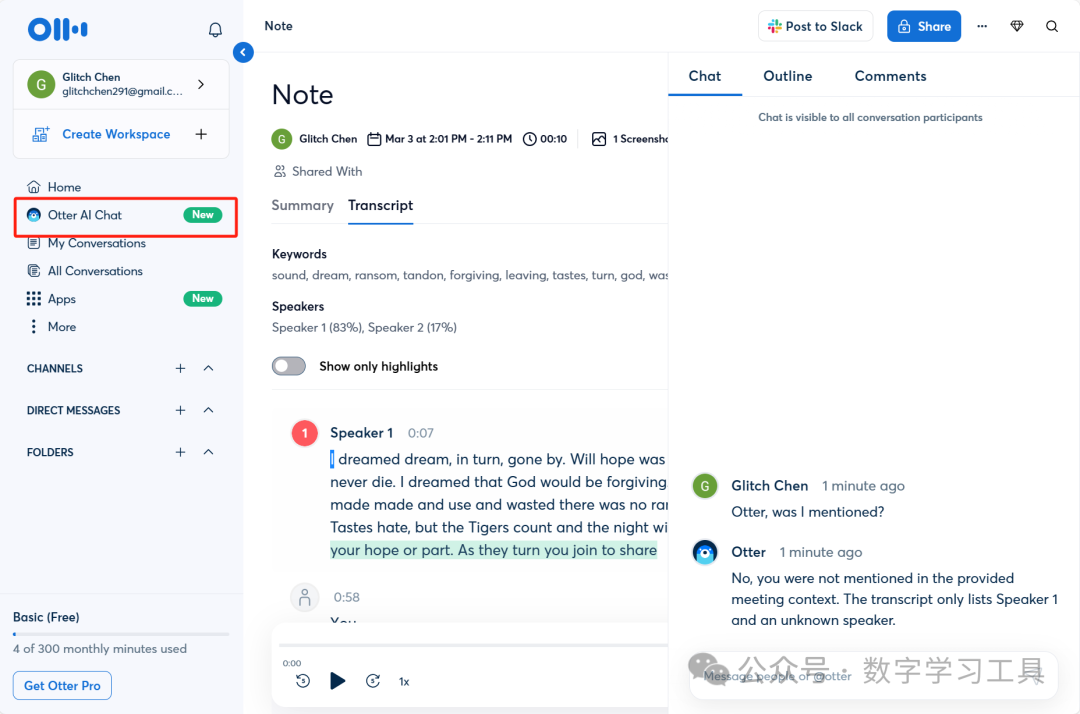Click the note author avatar
The width and height of the screenshot is (1080, 714).
click(x=281, y=139)
